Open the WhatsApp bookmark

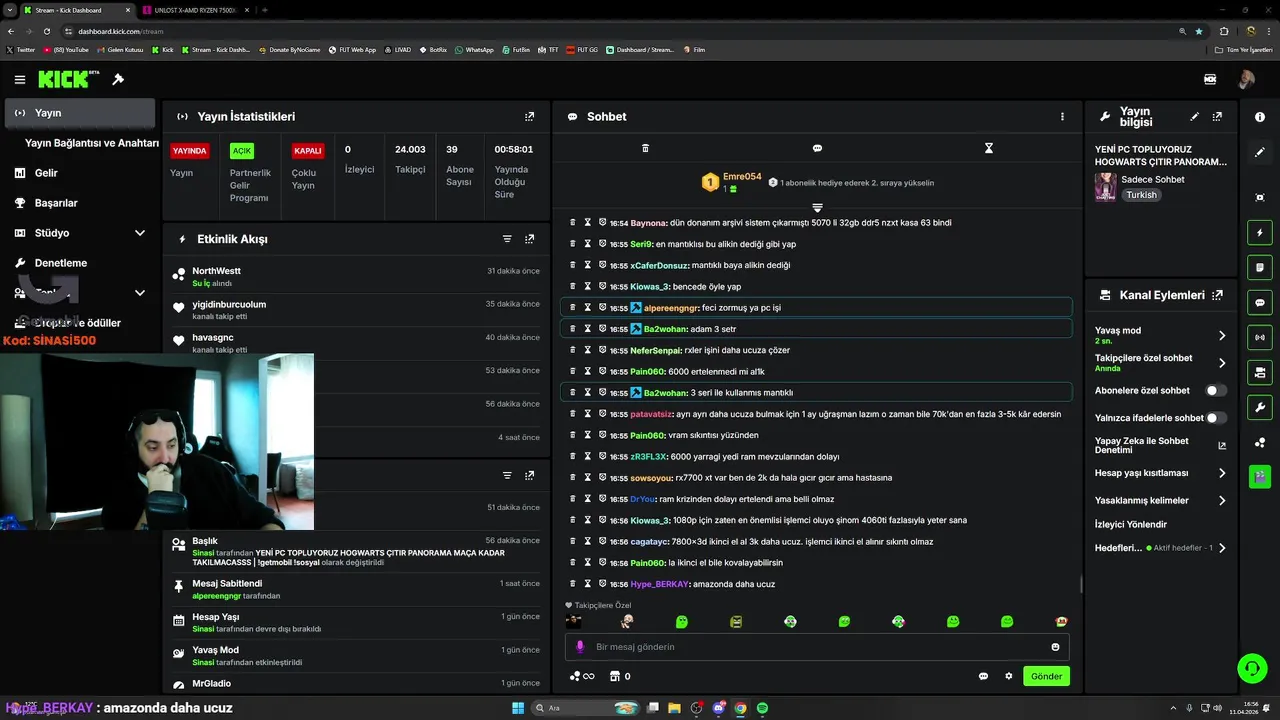pyautogui.click(x=474, y=49)
